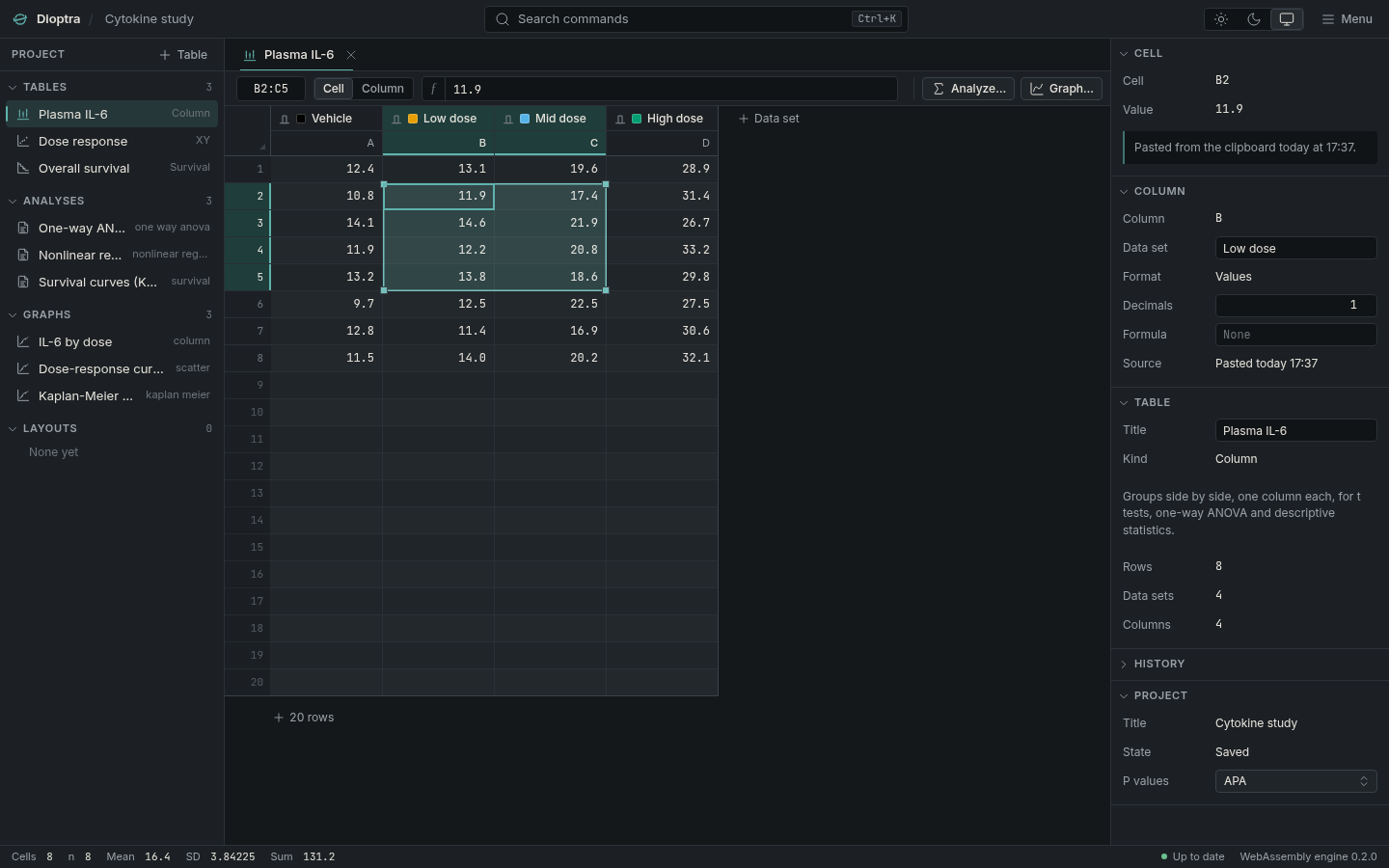Add a new Data set column
1389x868 pixels.
pos(769,119)
